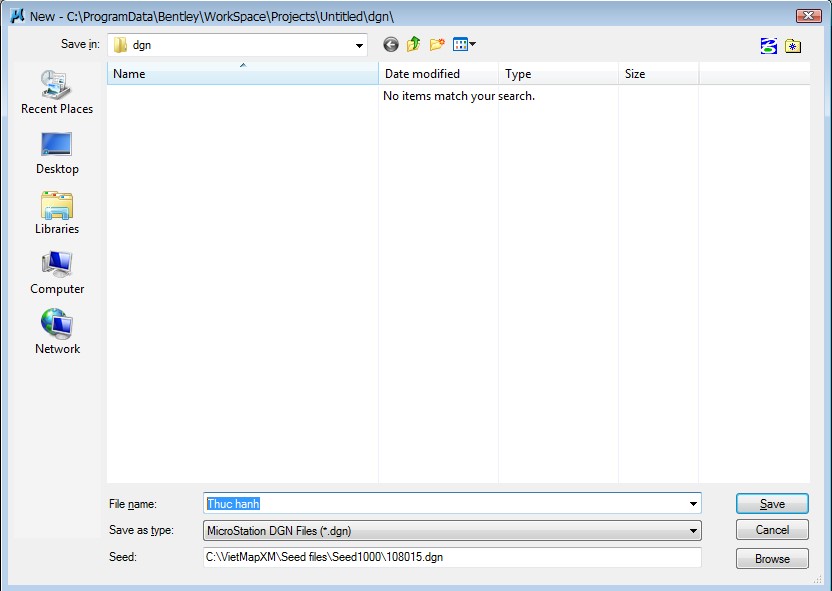Go to Desktop location
The height and width of the screenshot is (591, 832).
57,152
